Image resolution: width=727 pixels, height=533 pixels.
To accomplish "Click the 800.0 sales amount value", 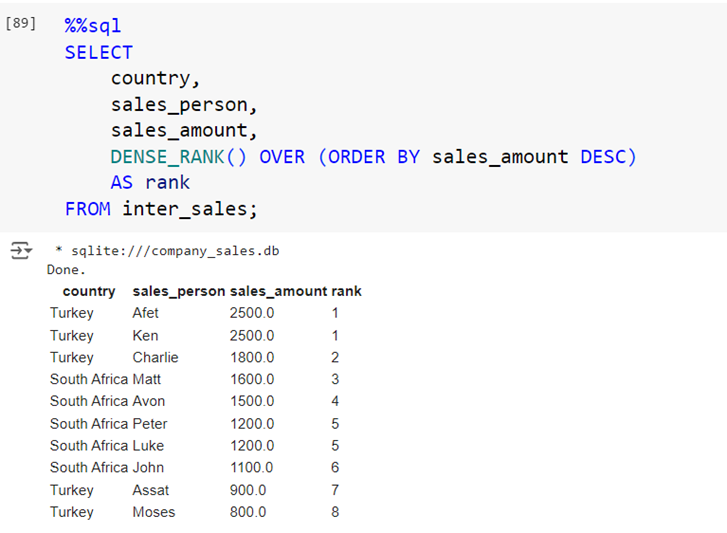I will point(248,512).
